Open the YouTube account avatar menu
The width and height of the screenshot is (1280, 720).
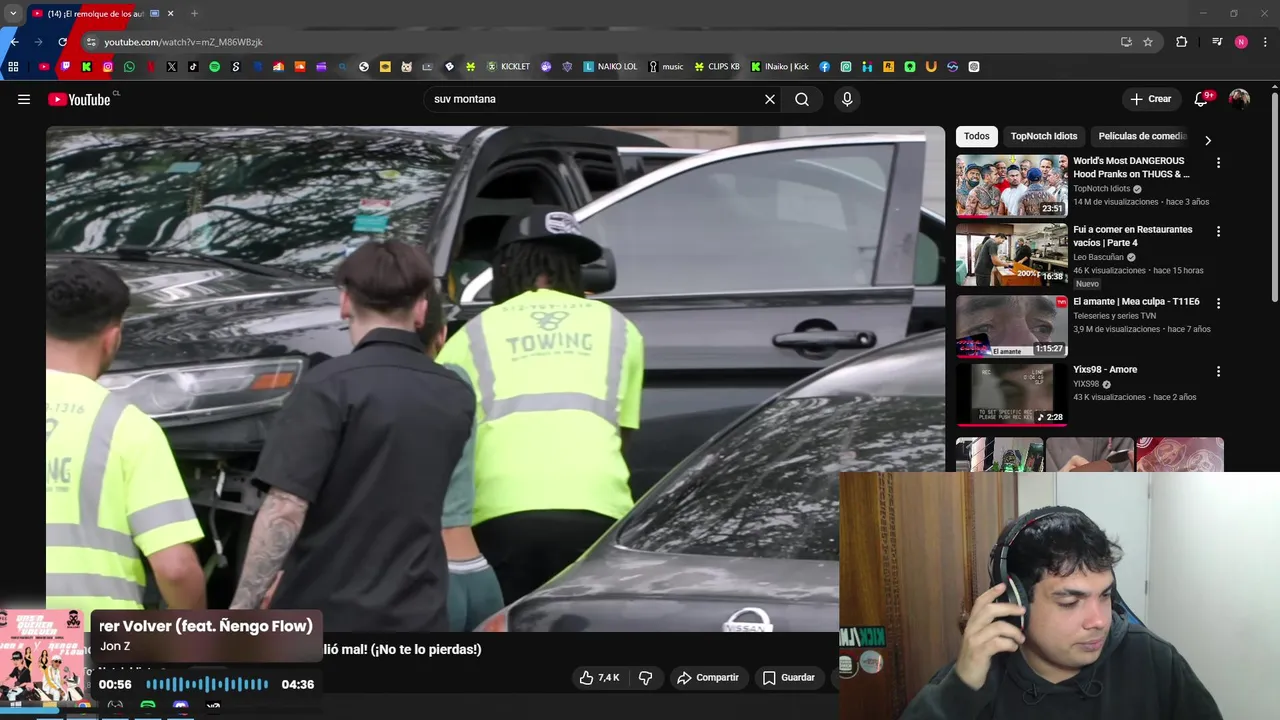1239,99
